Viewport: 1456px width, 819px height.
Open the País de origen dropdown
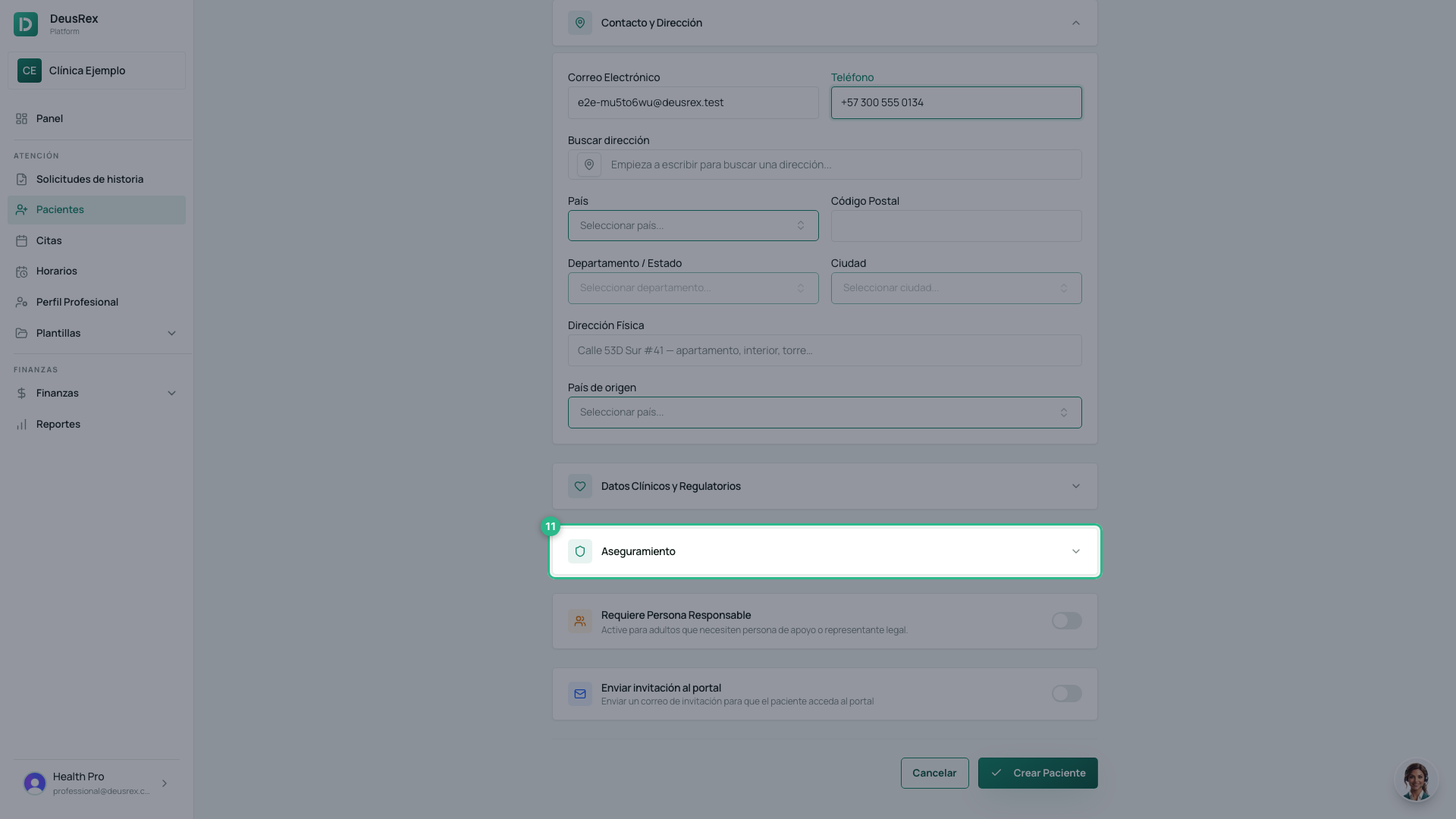pyautogui.click(x=825, y=413)
